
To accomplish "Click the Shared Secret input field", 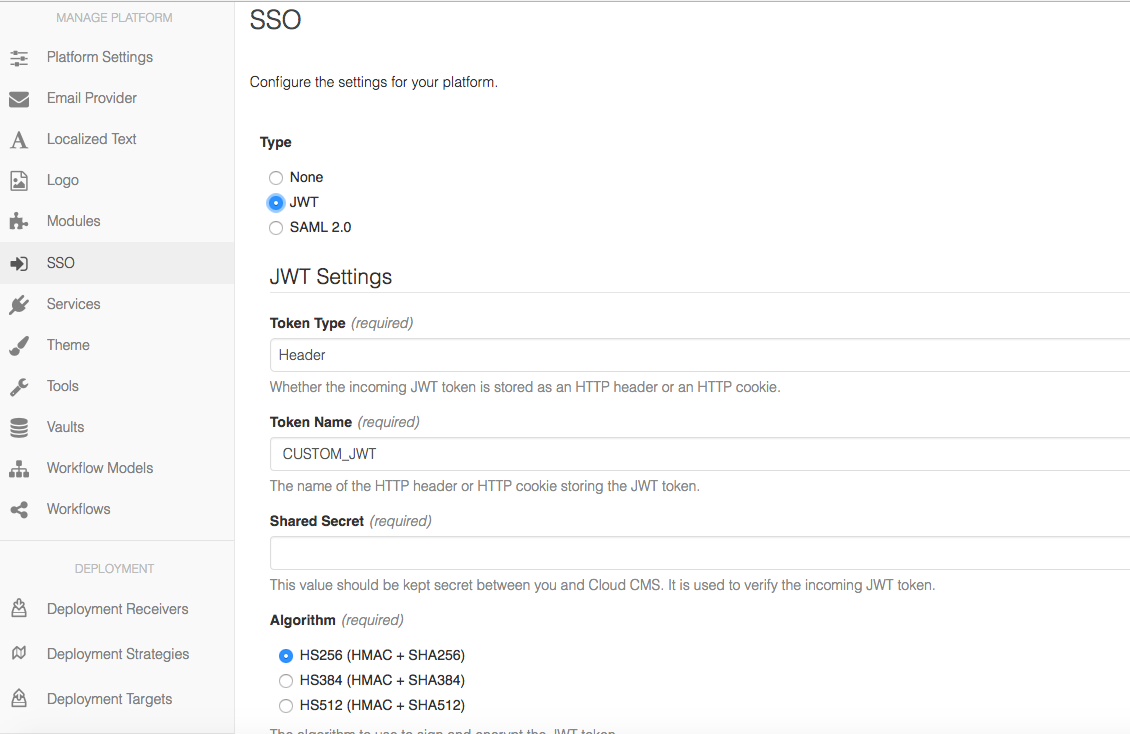I will click(699, 553).
